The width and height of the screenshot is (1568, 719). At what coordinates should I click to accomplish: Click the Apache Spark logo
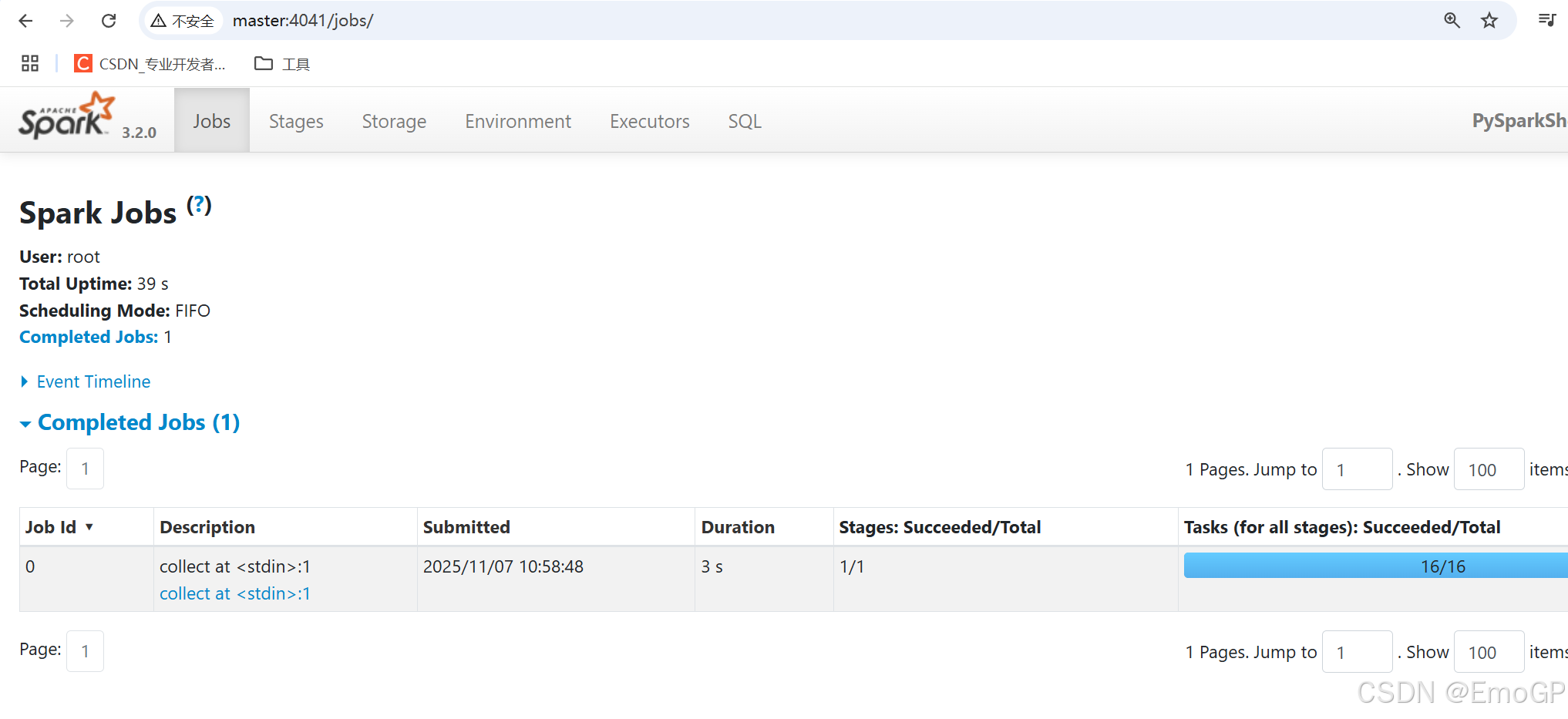68,117
